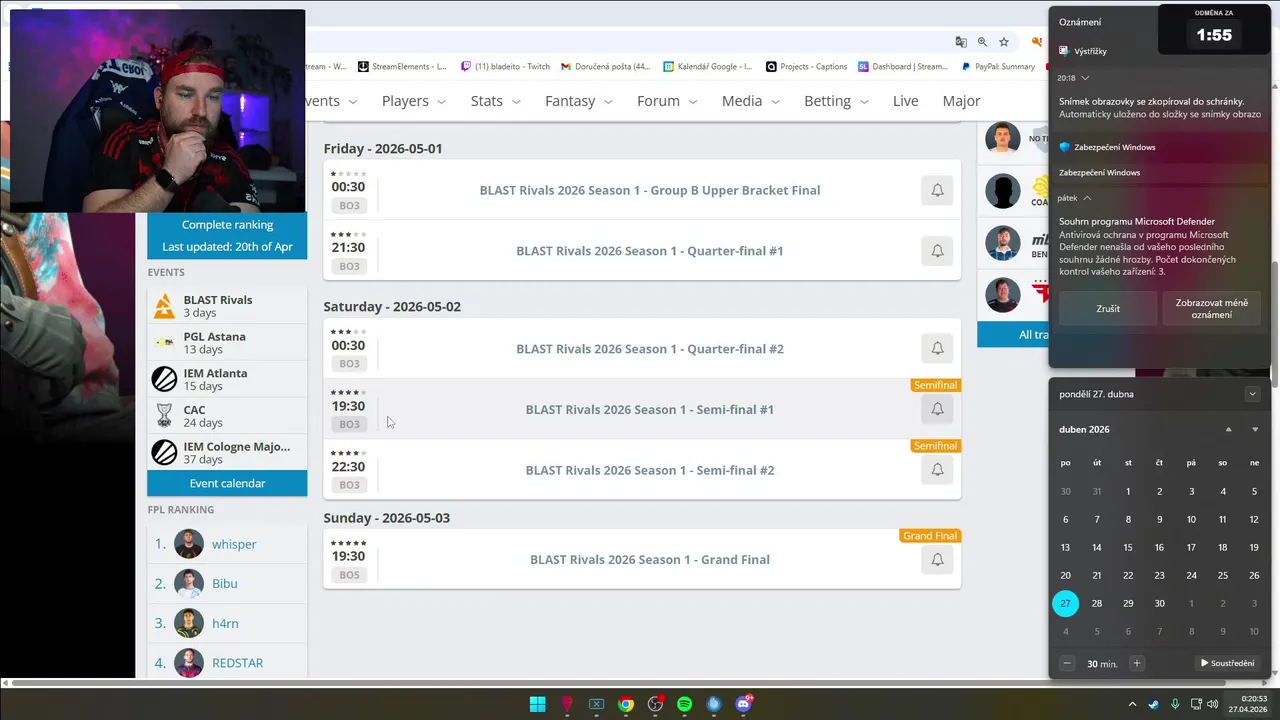This screenshot has width=1280, height=720.
Task: Open the Dashboard Streamlabs bookmark
Action: tap(903, 67)
